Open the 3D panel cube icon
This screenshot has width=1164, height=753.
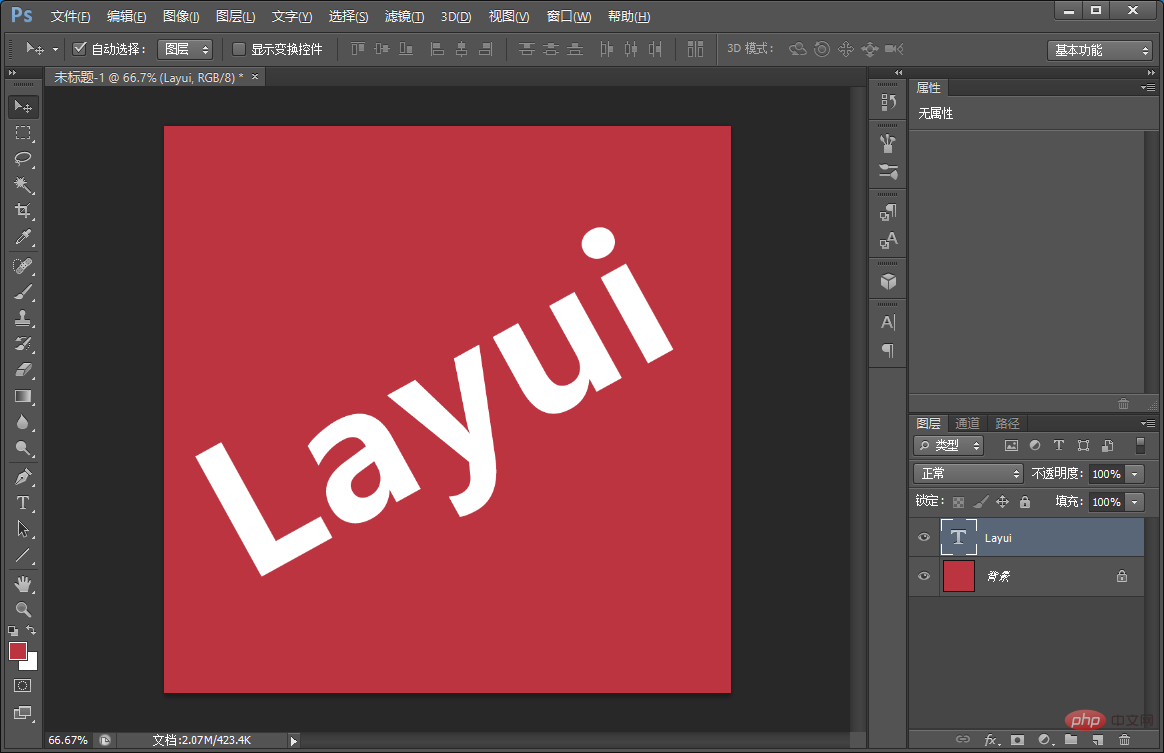888,281
